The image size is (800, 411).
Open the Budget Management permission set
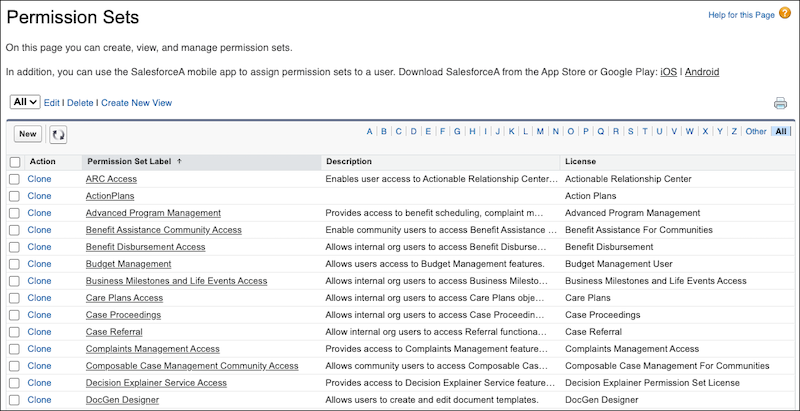(129, 264)
